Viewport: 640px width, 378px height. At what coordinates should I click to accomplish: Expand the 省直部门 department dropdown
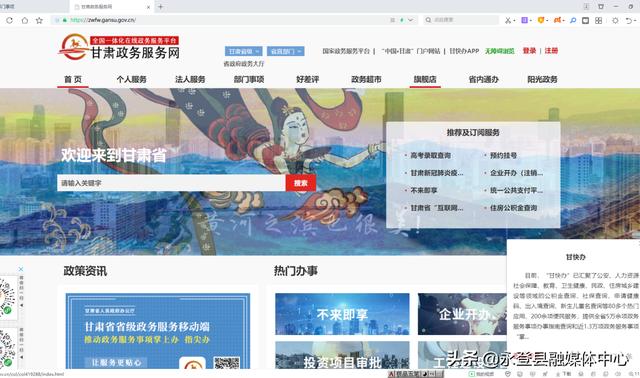(x=286, y=51)
